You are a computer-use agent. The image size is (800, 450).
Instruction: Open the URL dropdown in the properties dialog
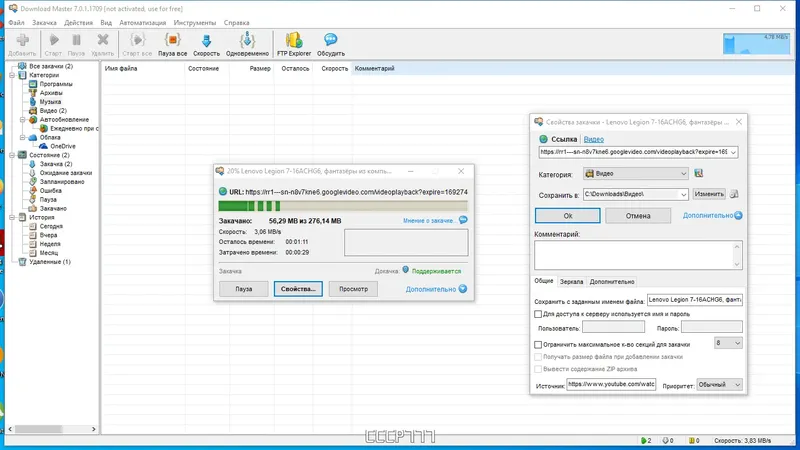(x=733, y=152)
